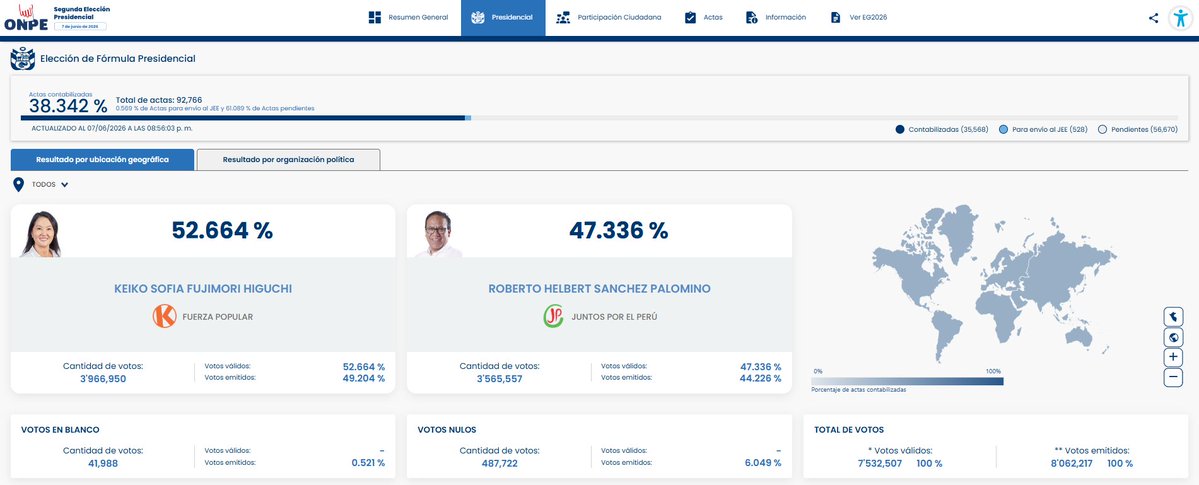
Task: Click FUERZA POPULAR party label
Action: click(x=217, y=317)
